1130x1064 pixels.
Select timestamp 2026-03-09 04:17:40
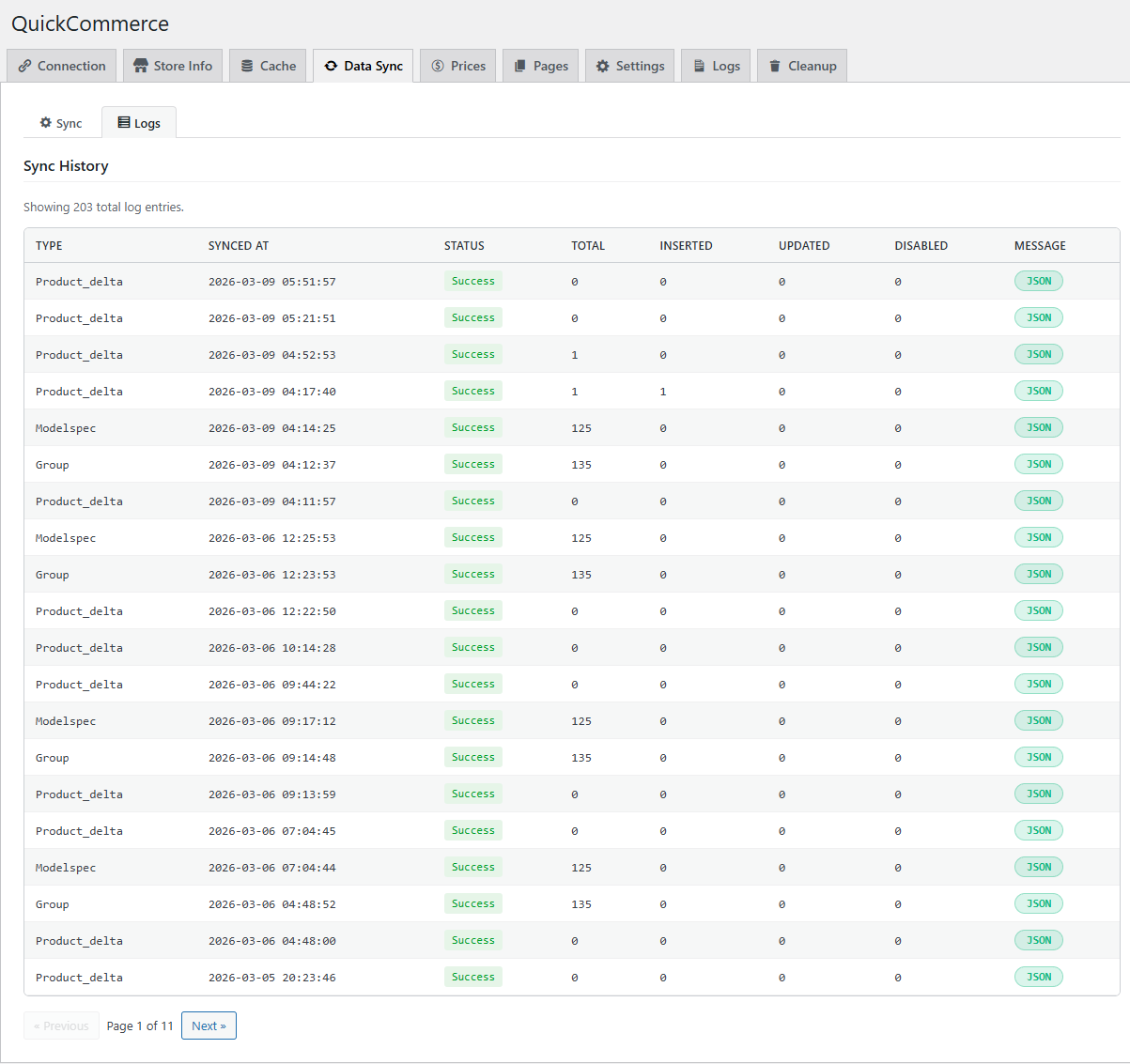coord(272,392)
